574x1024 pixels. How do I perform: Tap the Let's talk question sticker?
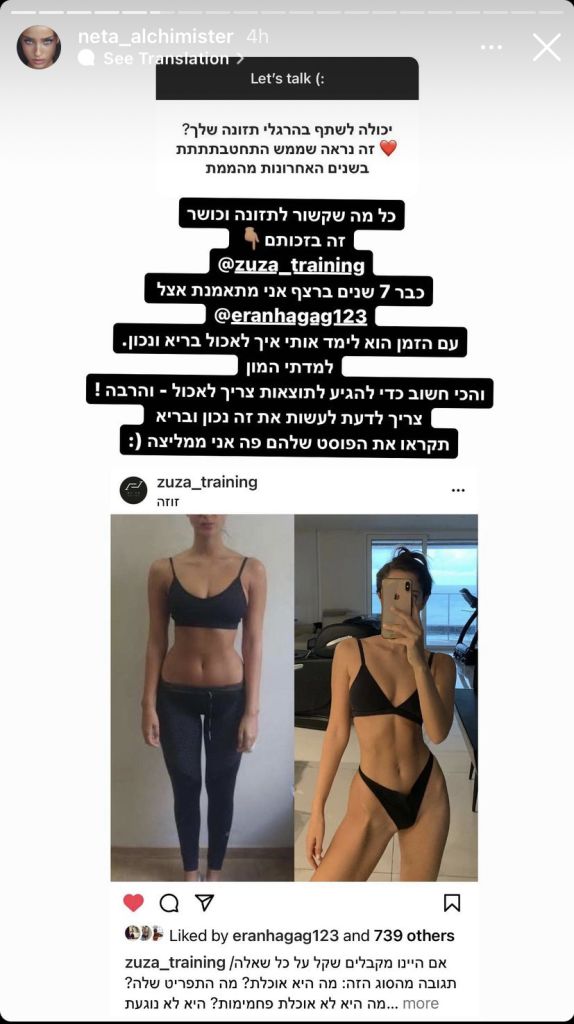pyautogui.click(x=287, y=124)
